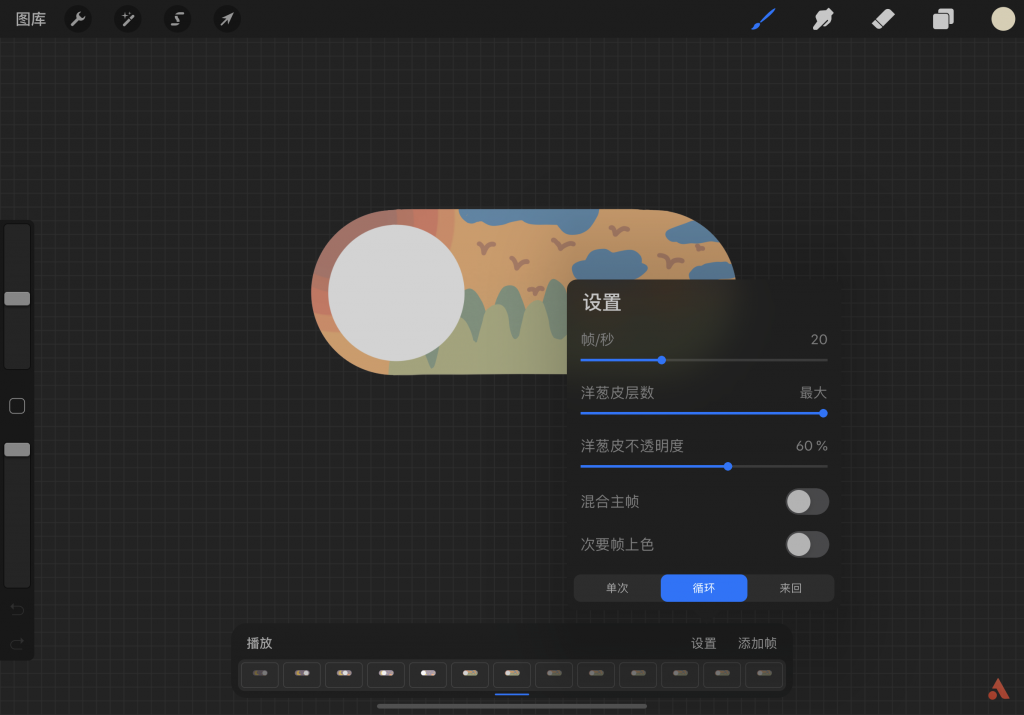Select the eleventh frame thumbnail

pyautogui.click(x=680, y=675)
